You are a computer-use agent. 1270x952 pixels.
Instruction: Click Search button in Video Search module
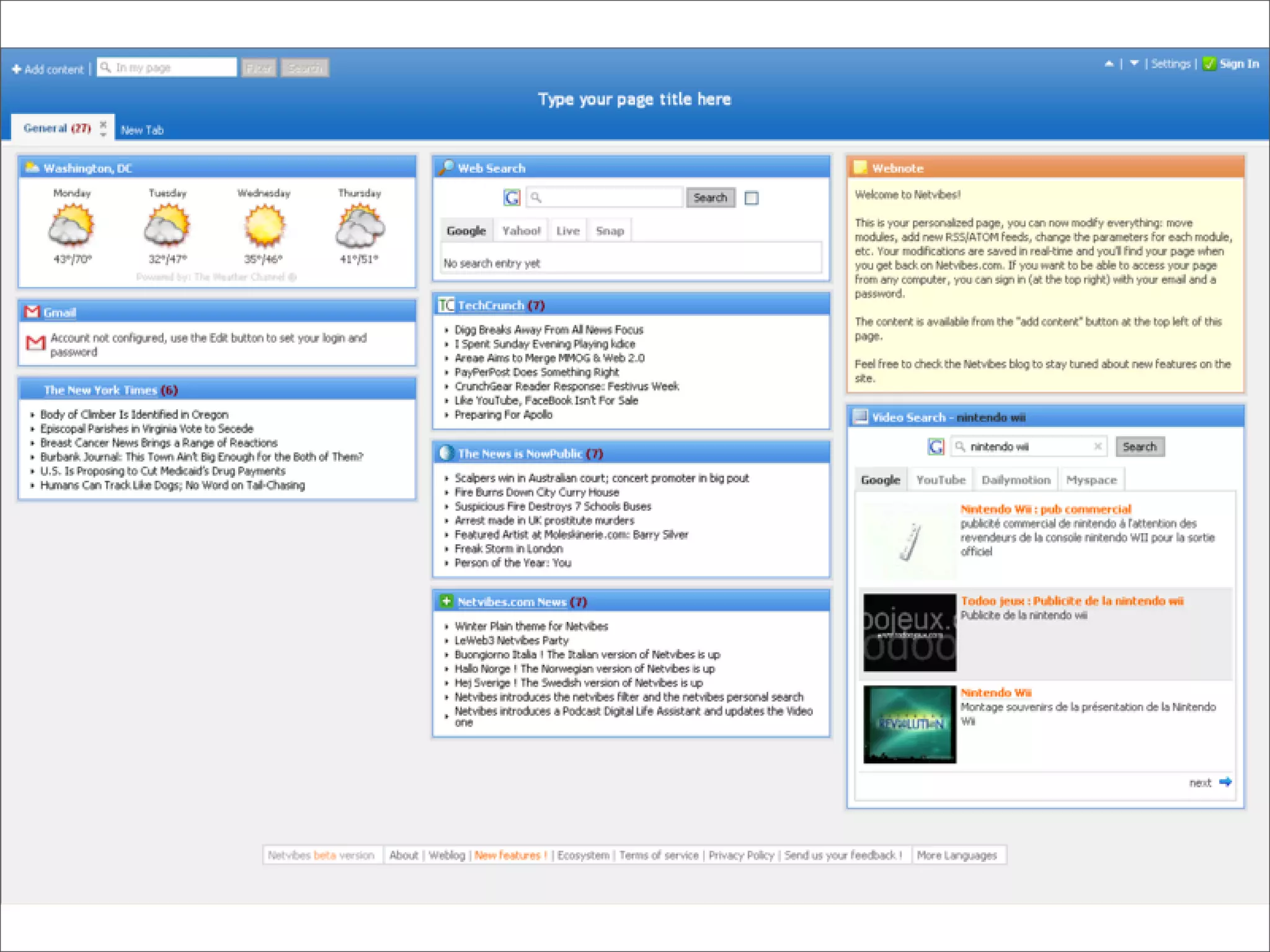1140,447
